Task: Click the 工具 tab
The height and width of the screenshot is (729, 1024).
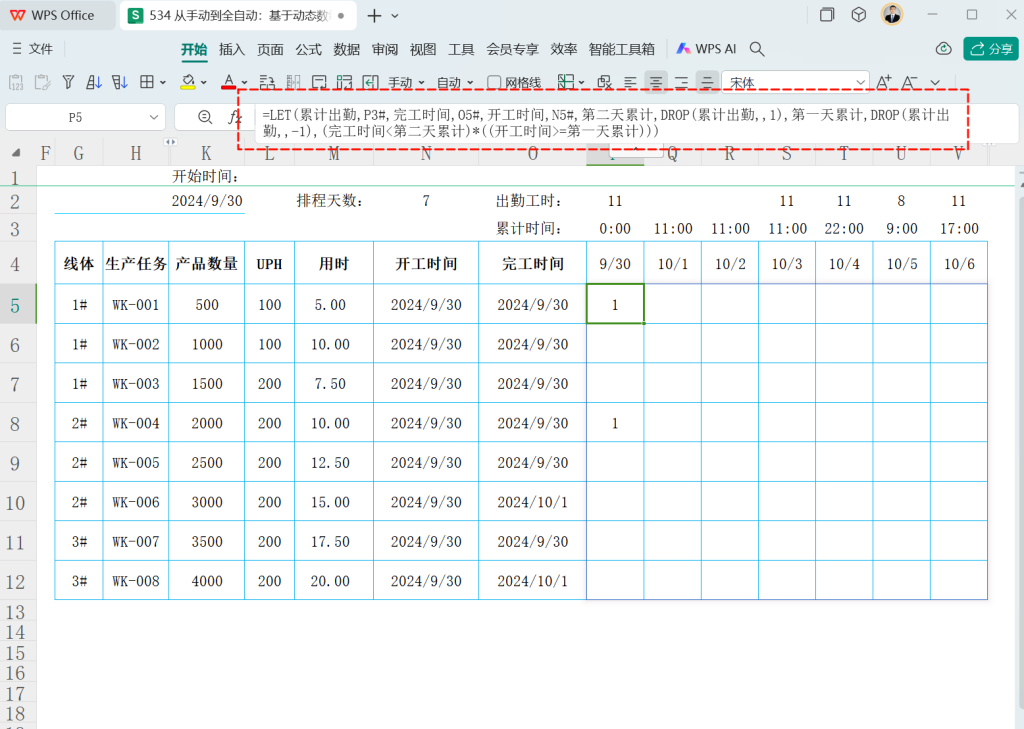Action: (x=461, y=50)
